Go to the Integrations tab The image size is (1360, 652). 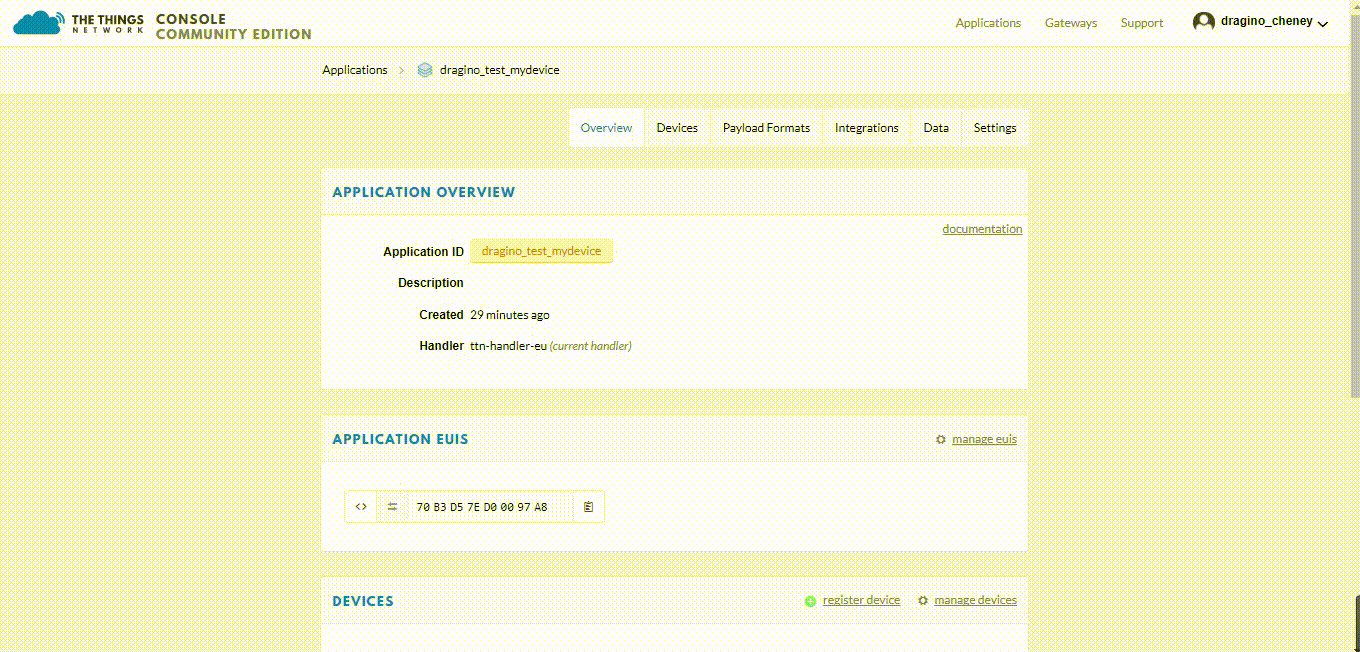[x=867, y=128]
